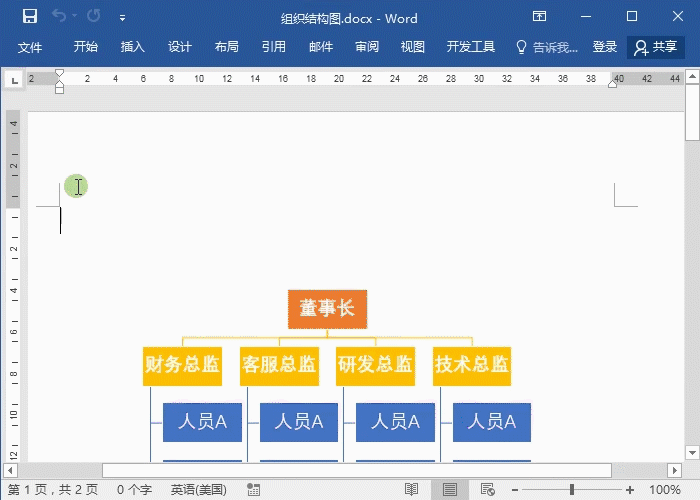
Task: Click the horizontal scrollbar right arrow
Action: point(675,470)
